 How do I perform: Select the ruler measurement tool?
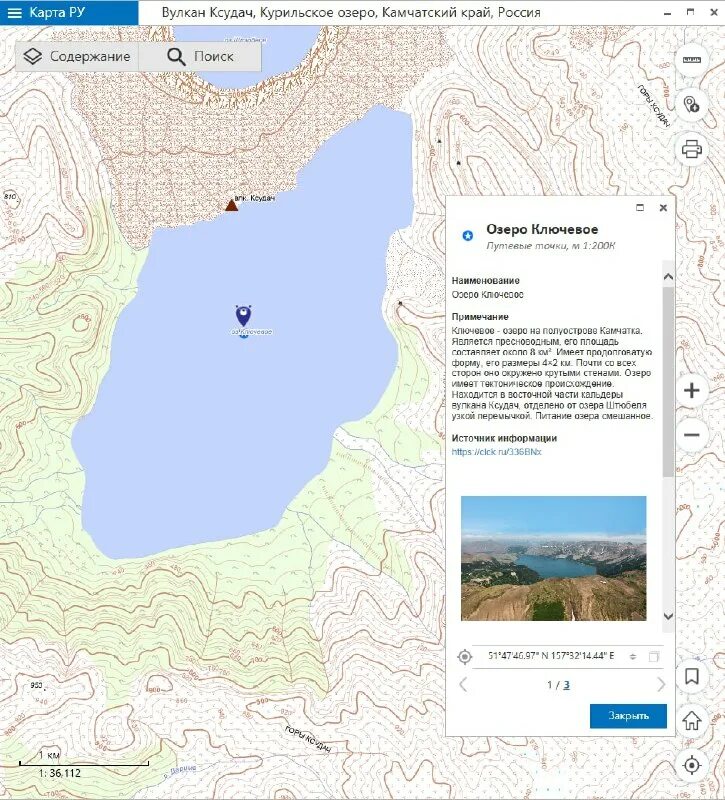point(691,60)
